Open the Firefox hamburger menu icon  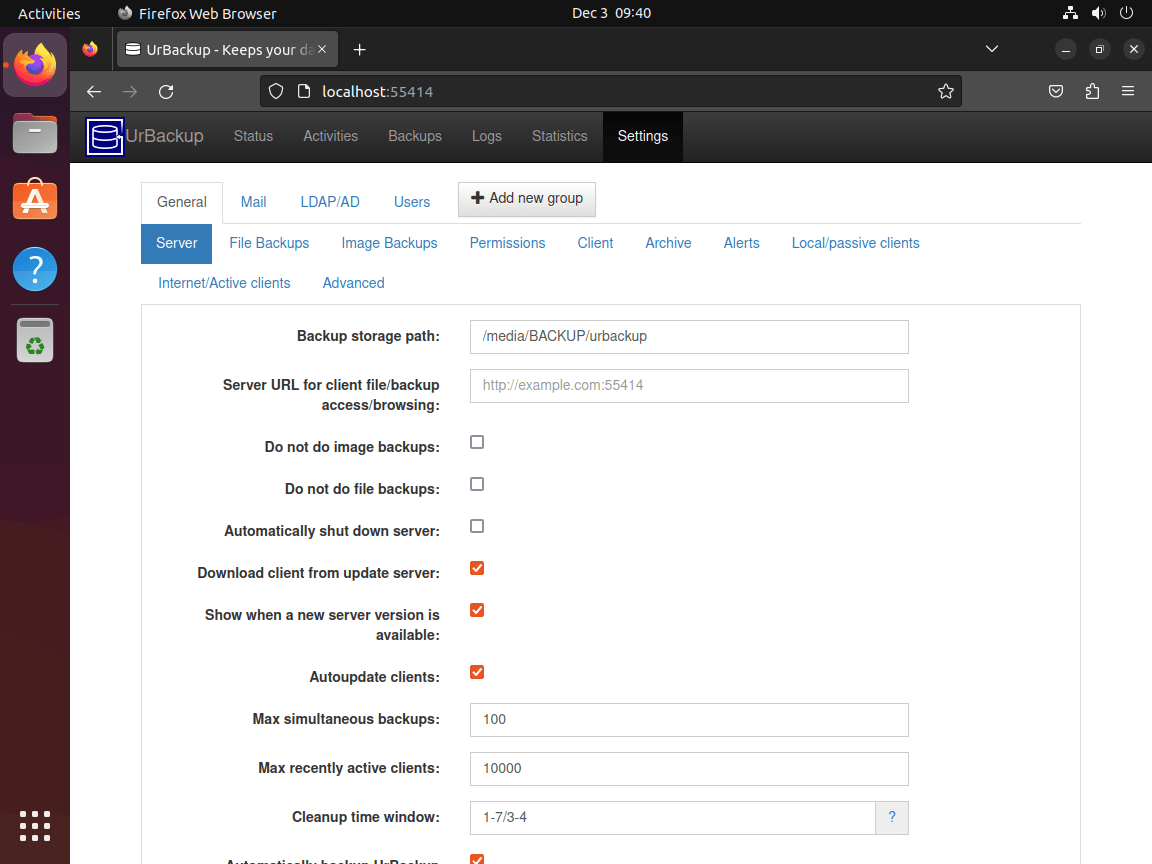click(1128, 91)
